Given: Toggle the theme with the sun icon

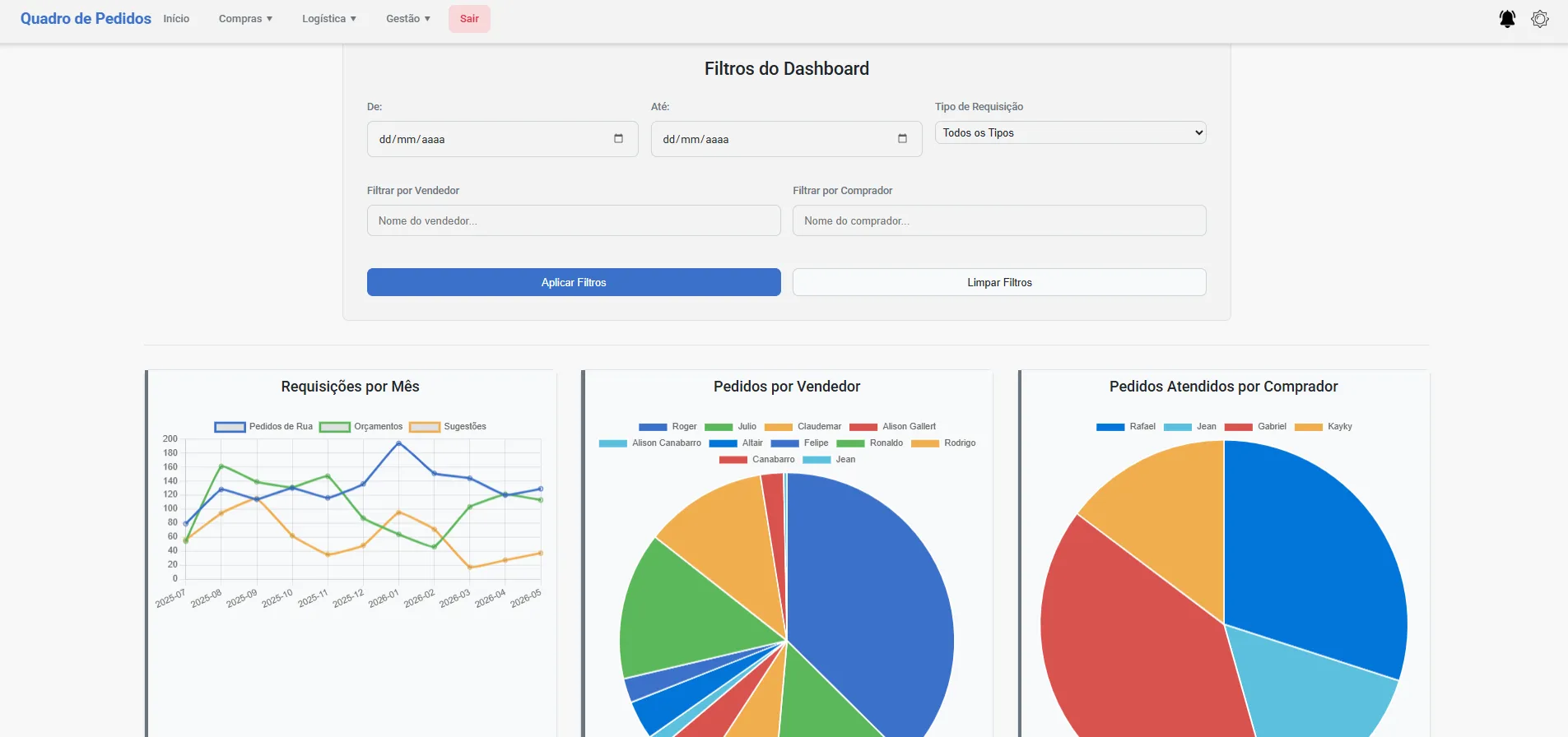Looking at the screenshot, I should coord(1540,19).
